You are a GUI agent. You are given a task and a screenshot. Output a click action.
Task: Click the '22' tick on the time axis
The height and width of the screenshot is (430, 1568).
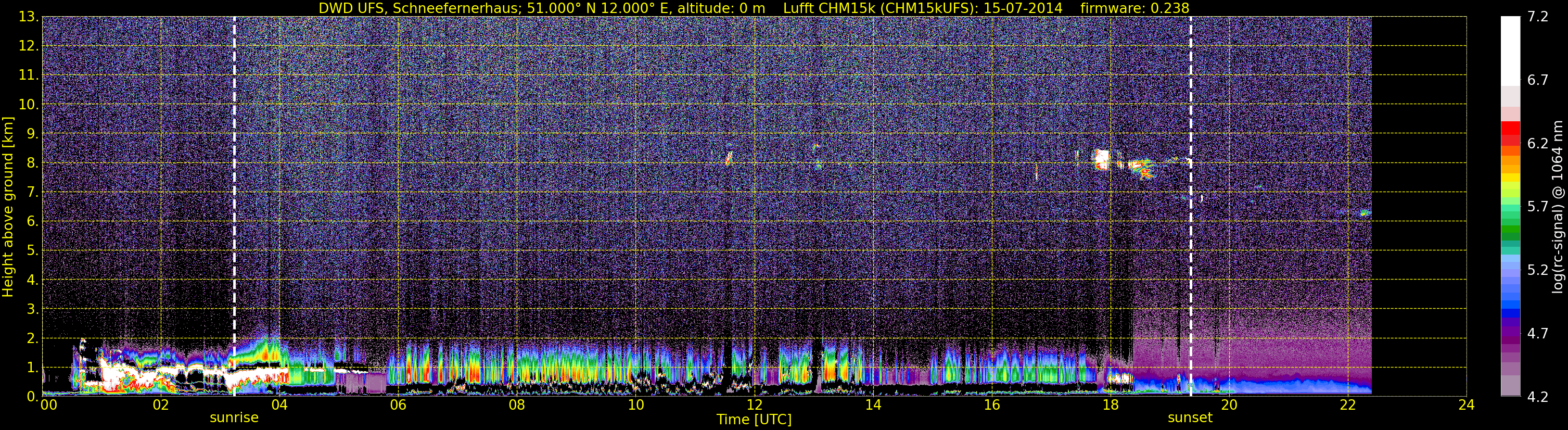pyautogui.click(x=1348, y=405)
